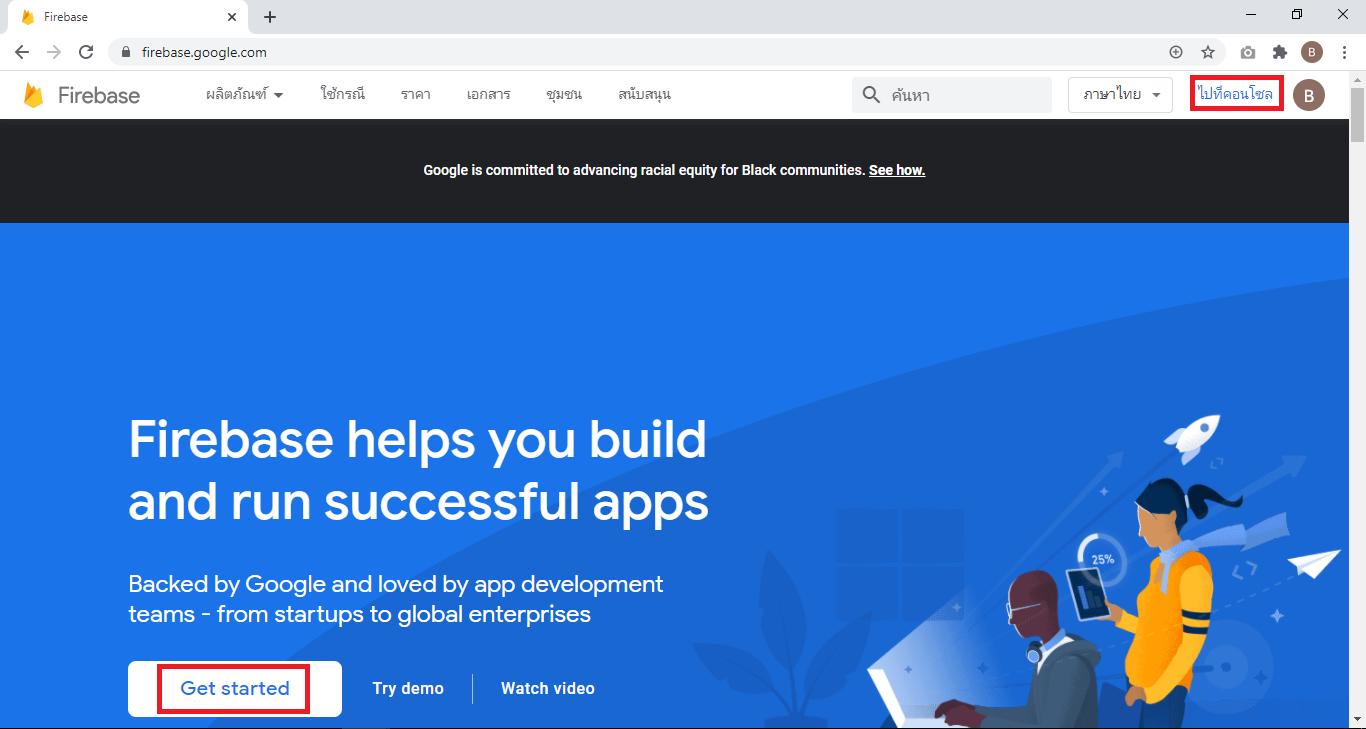Click the scrollbar down arrow
Viewport: 1366px width, 729px height.
point(1357,720)
